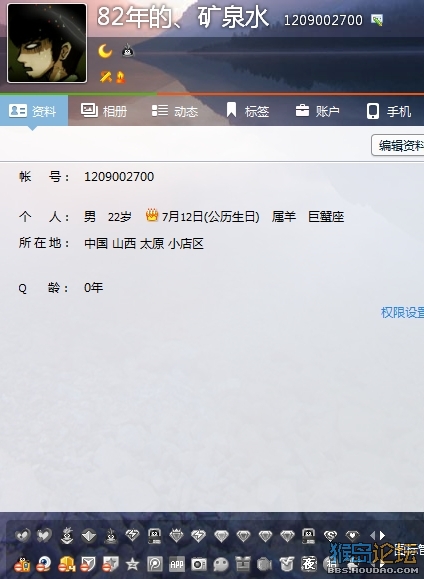Open the 标签 tags tab
This screenshot has width=424, height=579.
247,111
